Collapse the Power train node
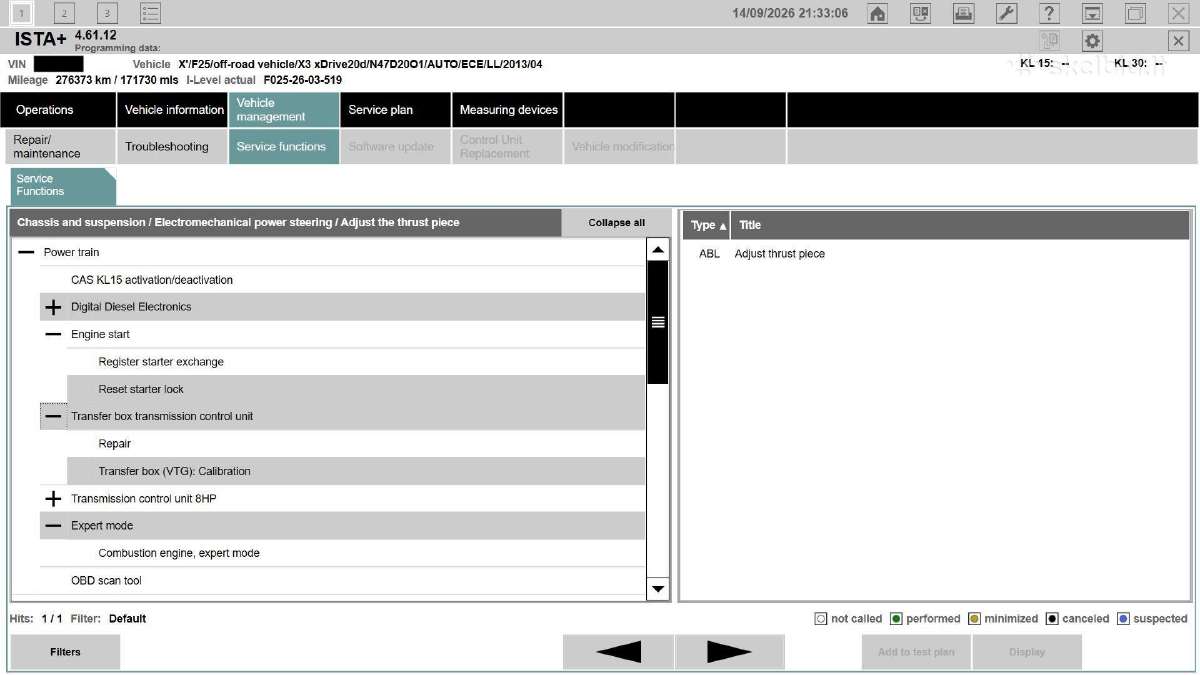This screenshot has width=1200, height=675. [26, 252]
